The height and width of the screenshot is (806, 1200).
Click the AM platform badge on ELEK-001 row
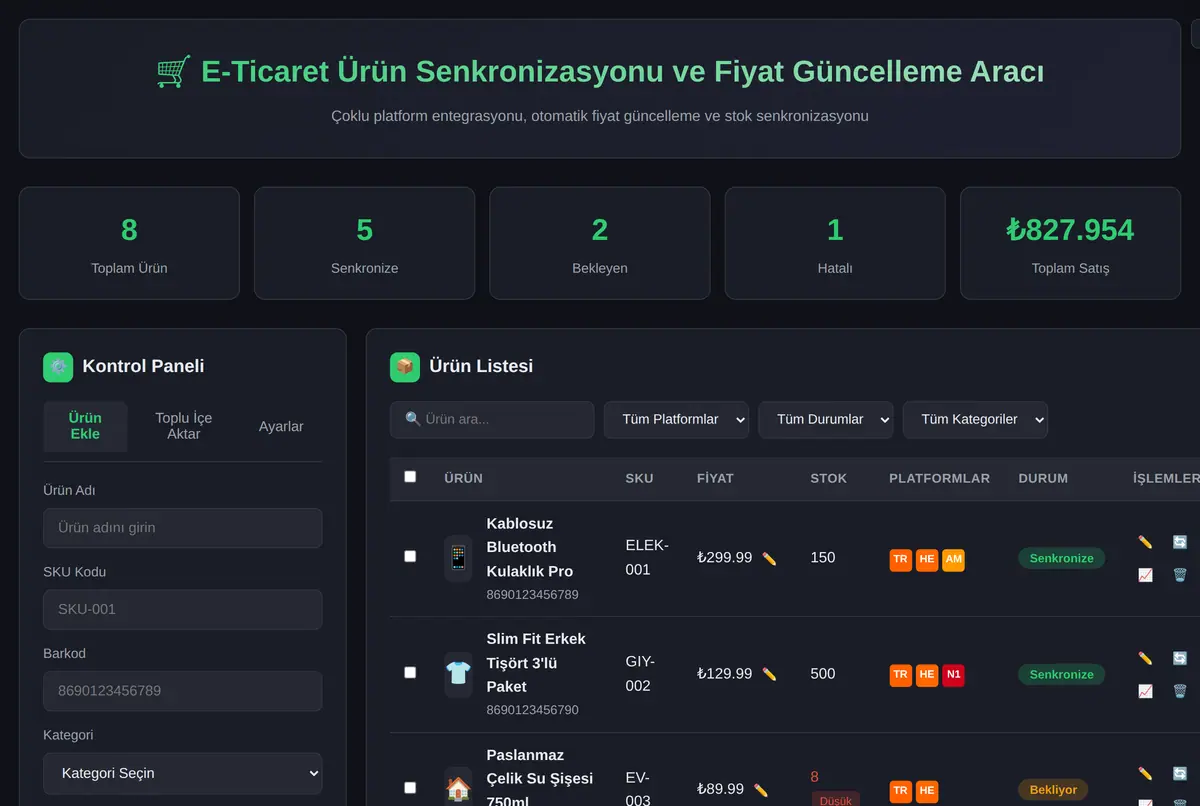pos(953,560)
